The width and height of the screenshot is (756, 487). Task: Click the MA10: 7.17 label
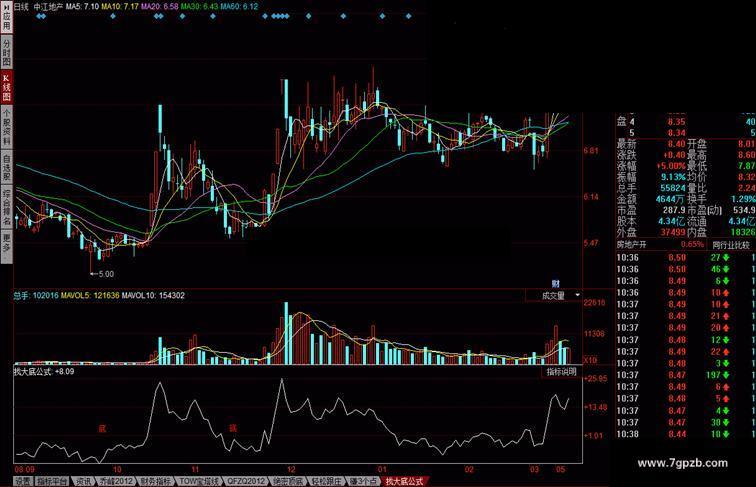tap(120, 7)
